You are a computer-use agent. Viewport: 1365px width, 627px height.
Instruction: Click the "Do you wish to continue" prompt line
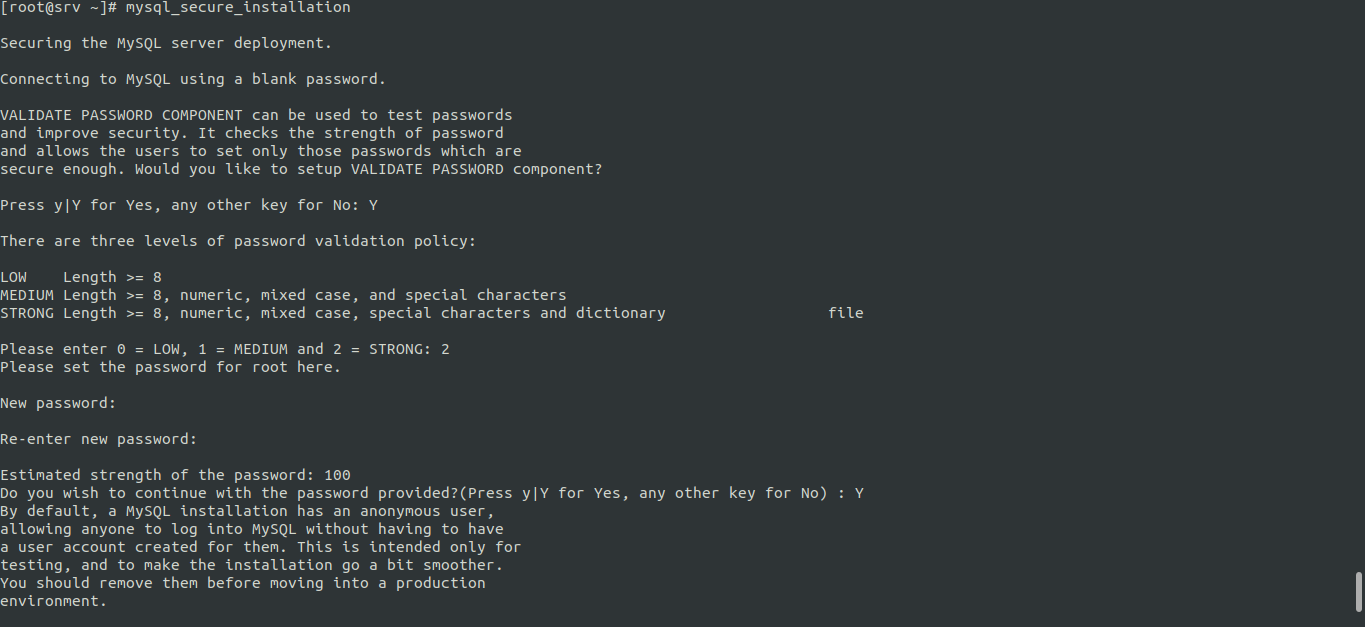pyautogui.click(x=431, y=493)
